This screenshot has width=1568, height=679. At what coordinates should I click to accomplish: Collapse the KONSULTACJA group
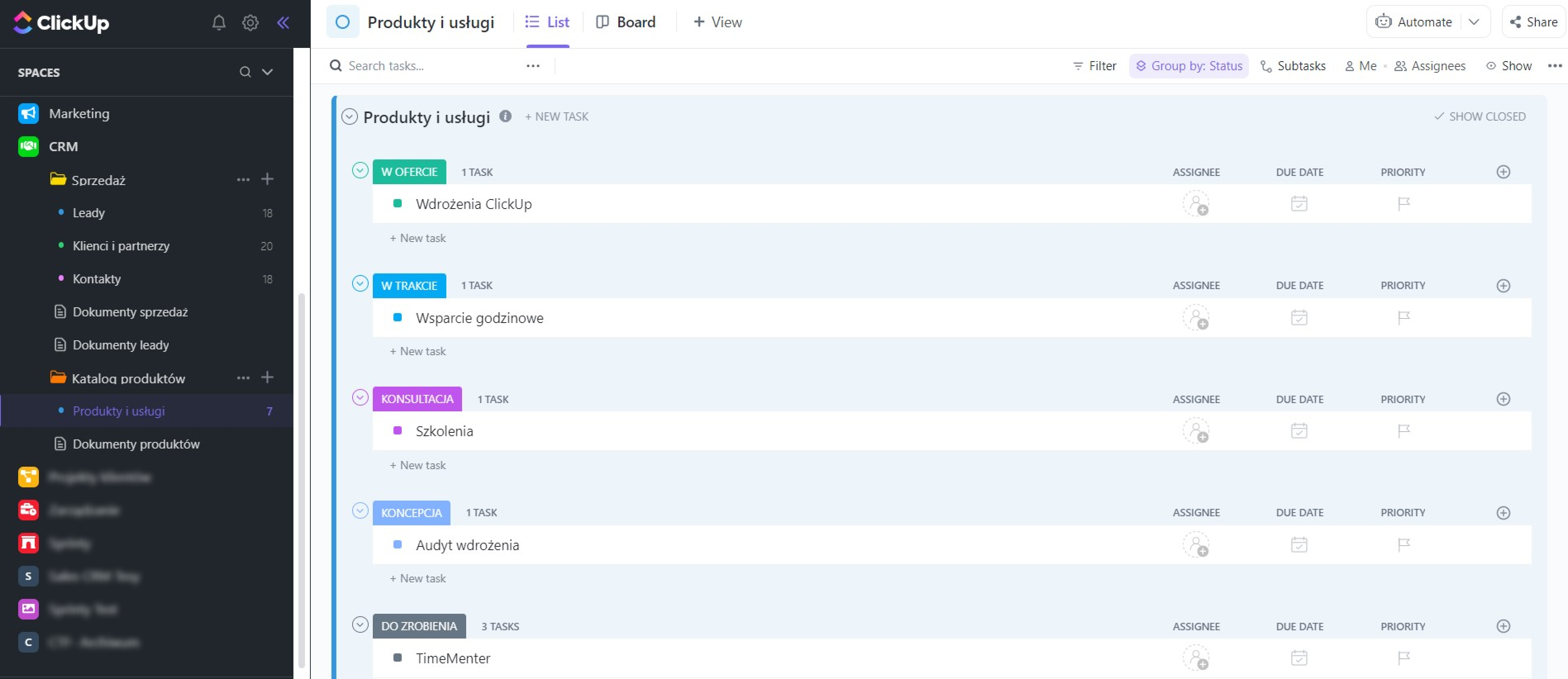(x=360, y=397)
